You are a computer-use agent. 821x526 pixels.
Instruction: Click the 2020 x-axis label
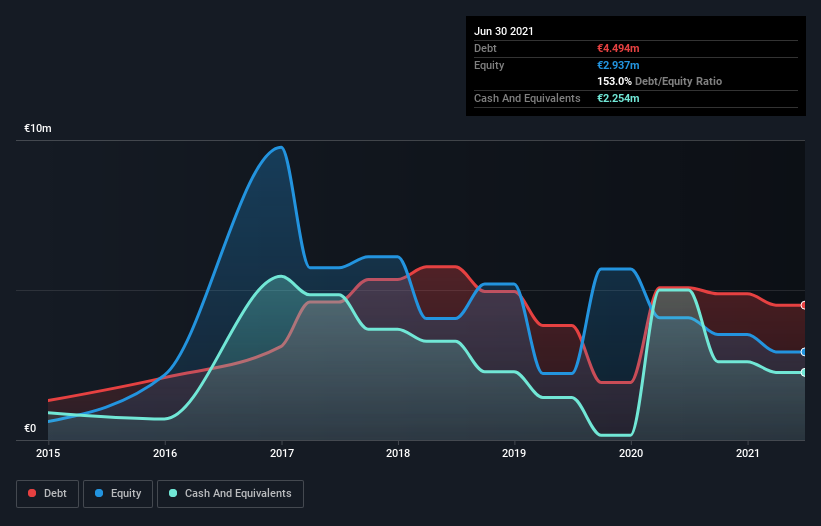click(x=631, y=453)
